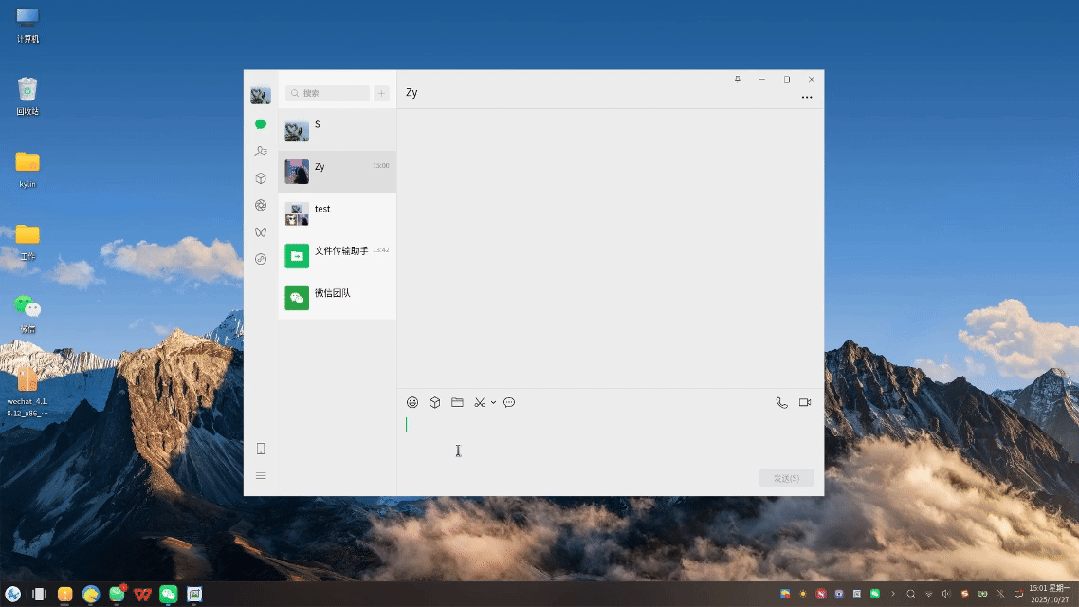
Task: Switch to the Chats sidebar tab
Action: pyautogui.click(x=260, y=124)
